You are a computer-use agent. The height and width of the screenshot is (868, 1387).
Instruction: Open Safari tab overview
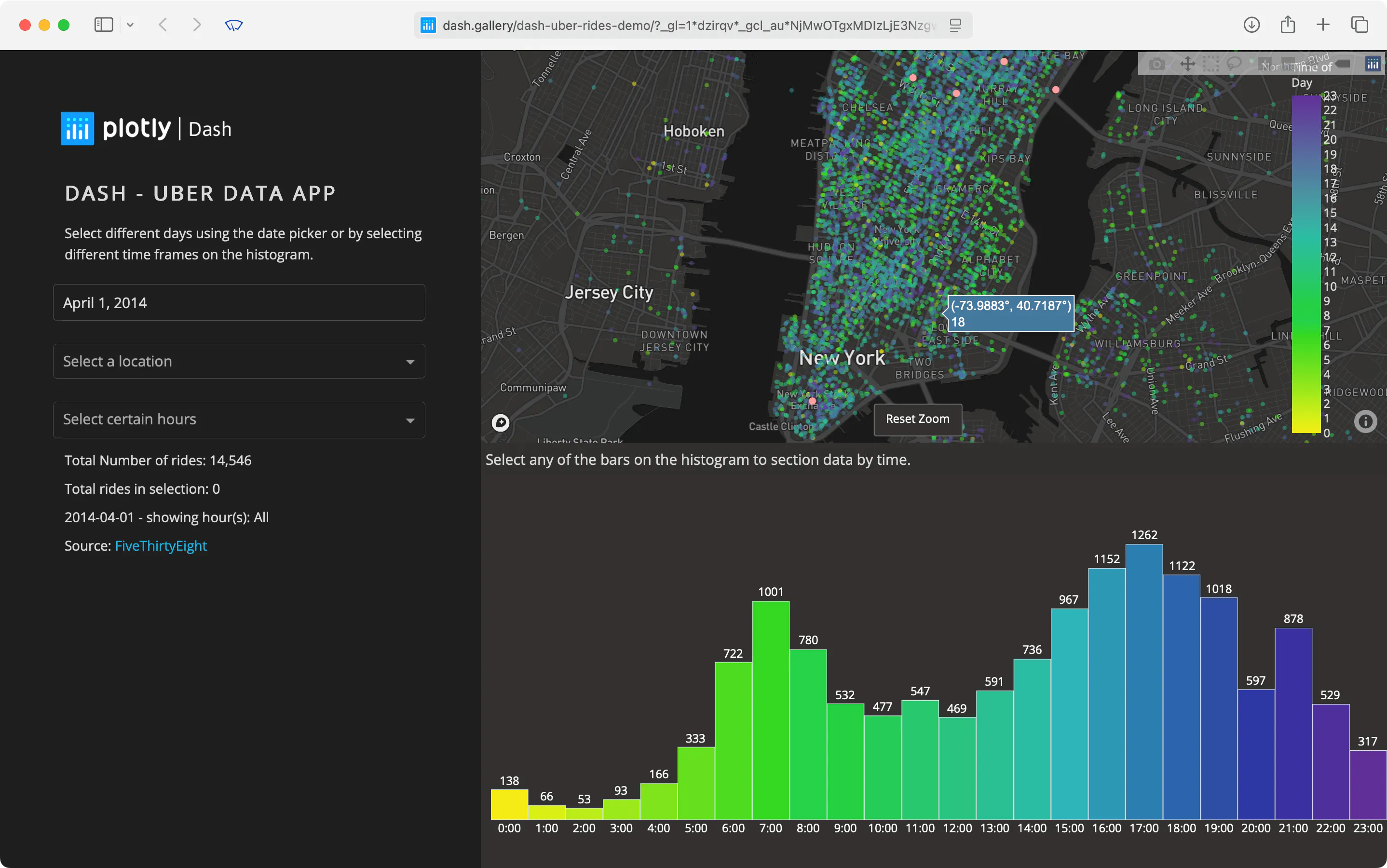(1360, 25)
